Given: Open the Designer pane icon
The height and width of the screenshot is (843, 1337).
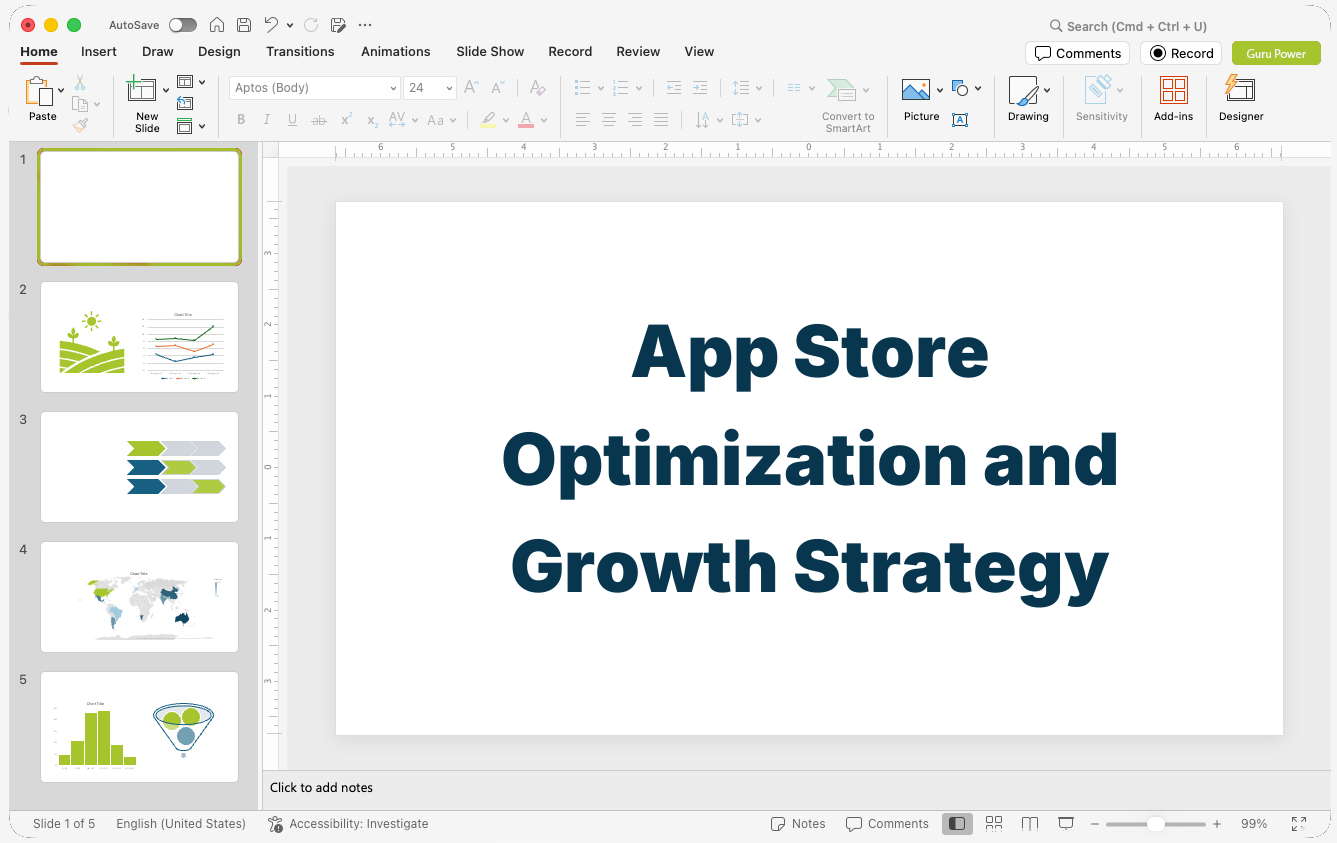Looking at the screenshot, I should click(1240, 90).
